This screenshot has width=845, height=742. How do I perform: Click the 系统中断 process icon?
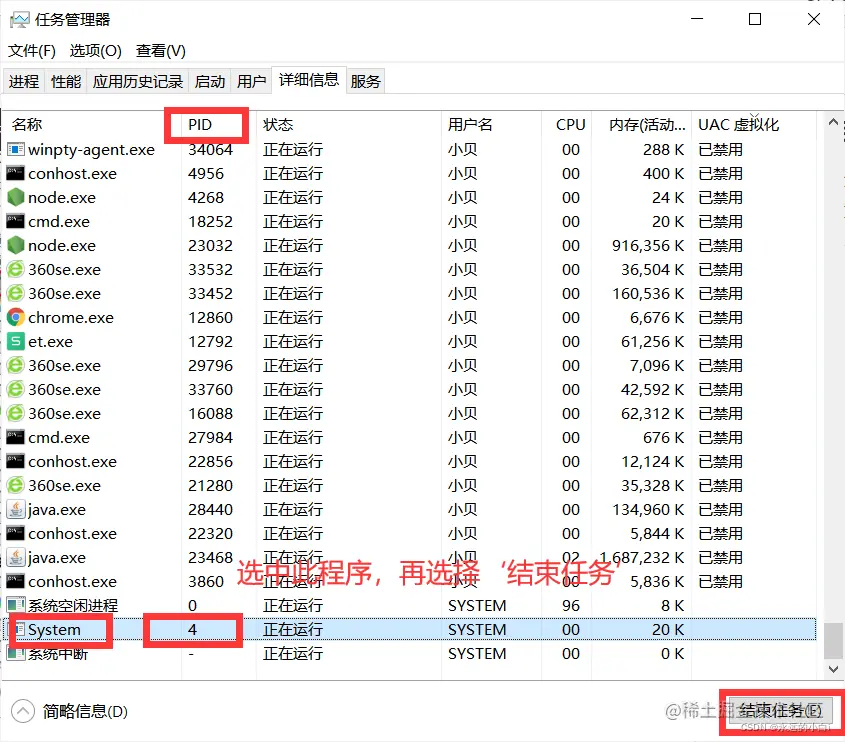click(x=16, y=654)
